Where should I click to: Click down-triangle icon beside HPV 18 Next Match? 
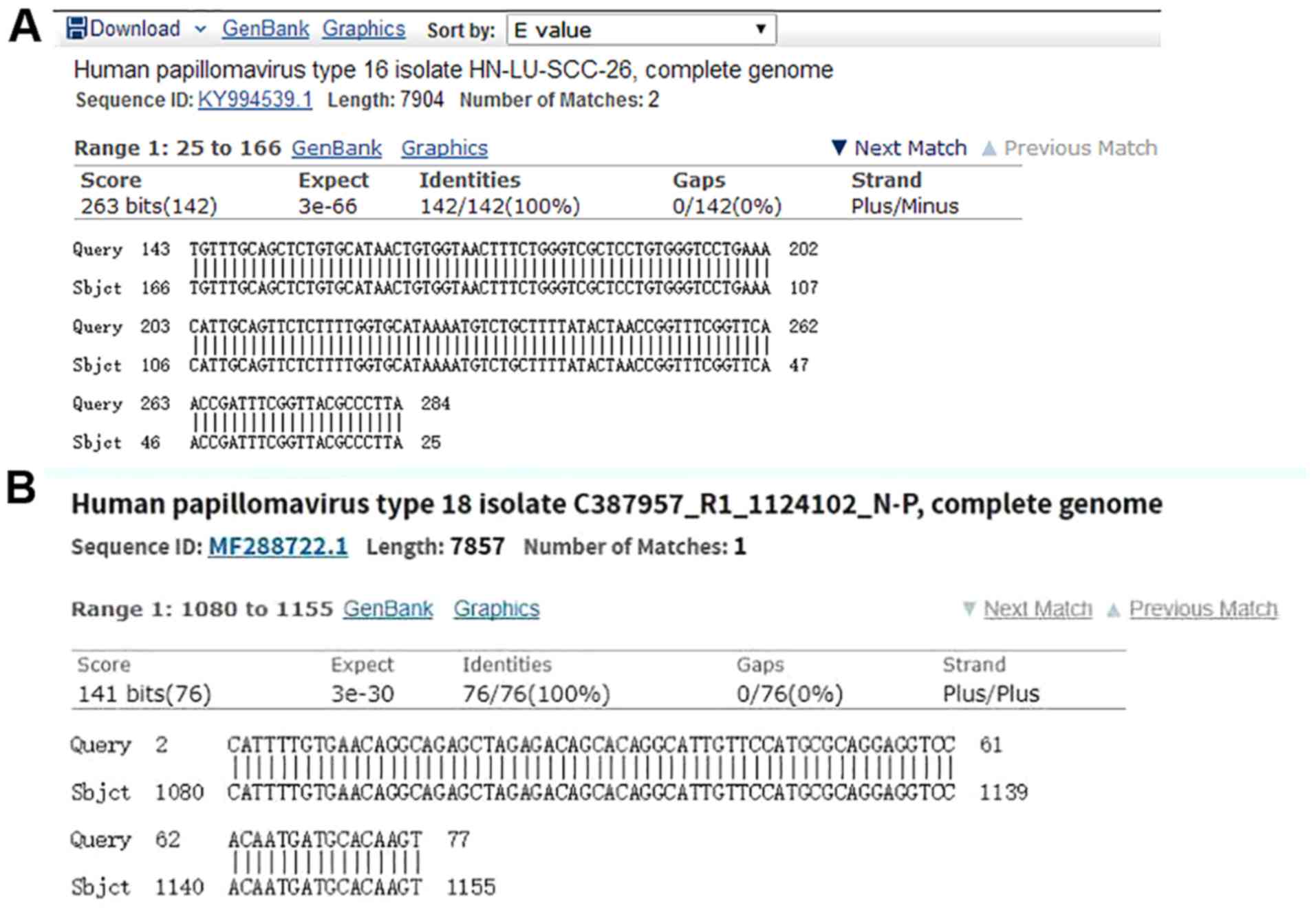click(x=969, y=609)
